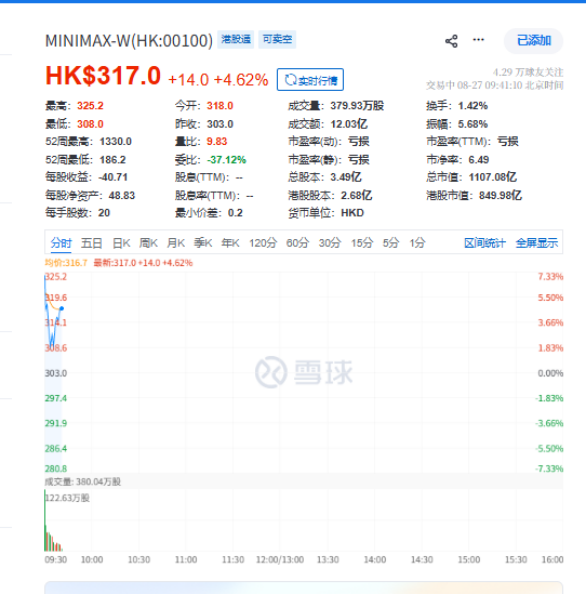Click the 总股本 value 3.49亿
The image size is (586, 594).
coord(346,177)
